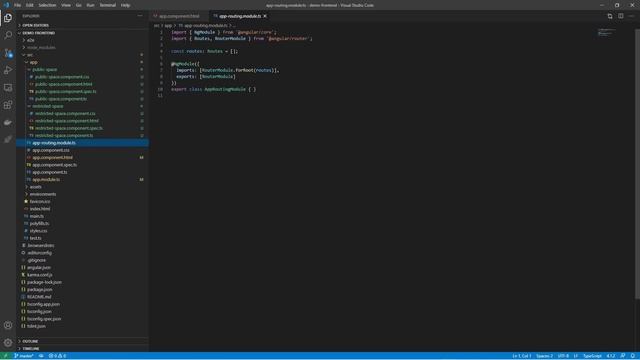Click the notifications bell icon
640x360 pixels.
pyautogui.click(x=632, y=356)
